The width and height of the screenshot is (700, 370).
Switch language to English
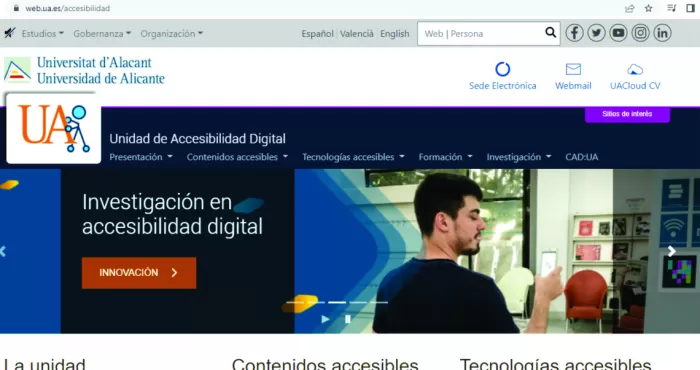click(x=395, y=33)
